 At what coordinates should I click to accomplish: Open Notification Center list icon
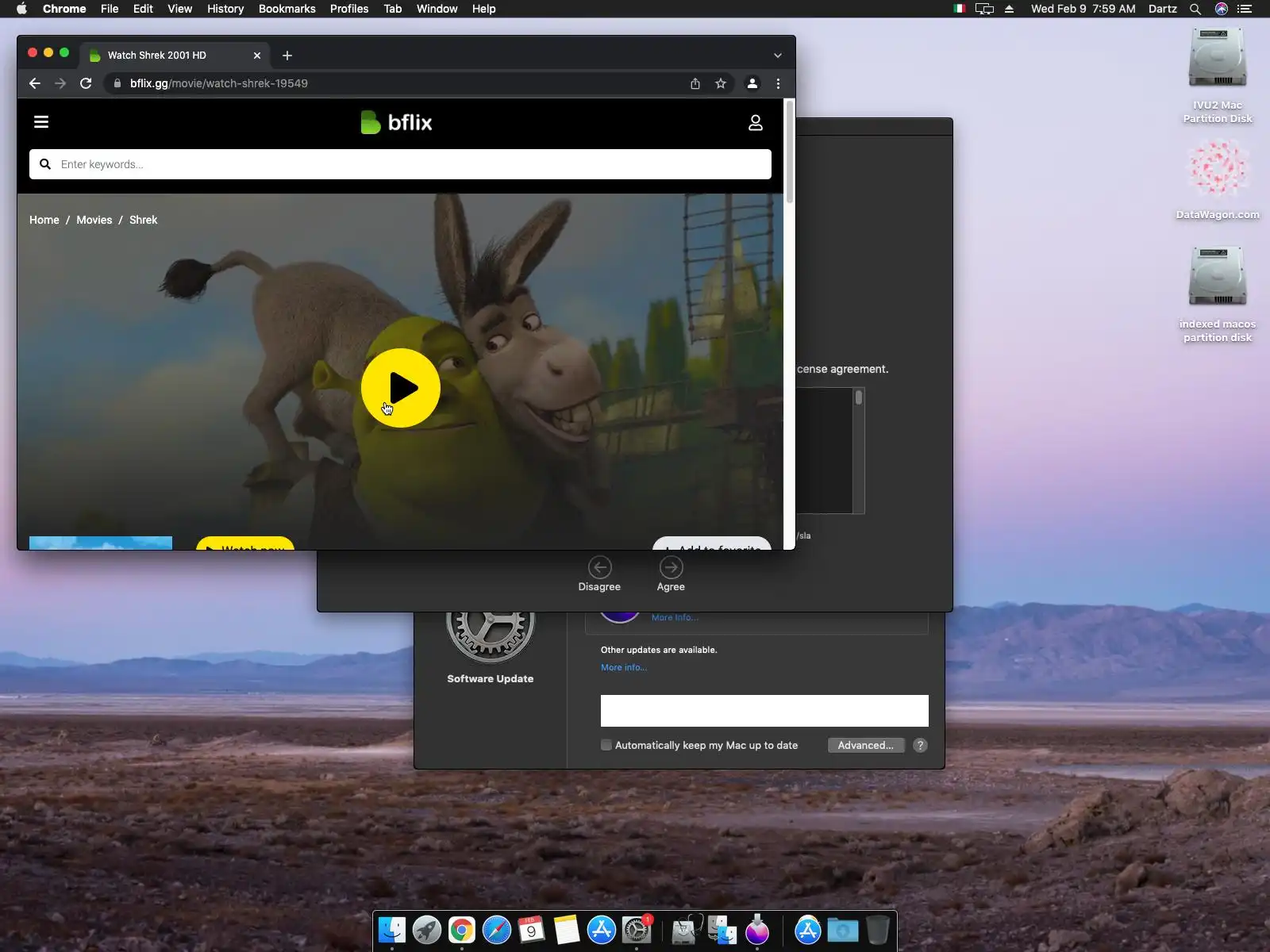(1245, 9)
